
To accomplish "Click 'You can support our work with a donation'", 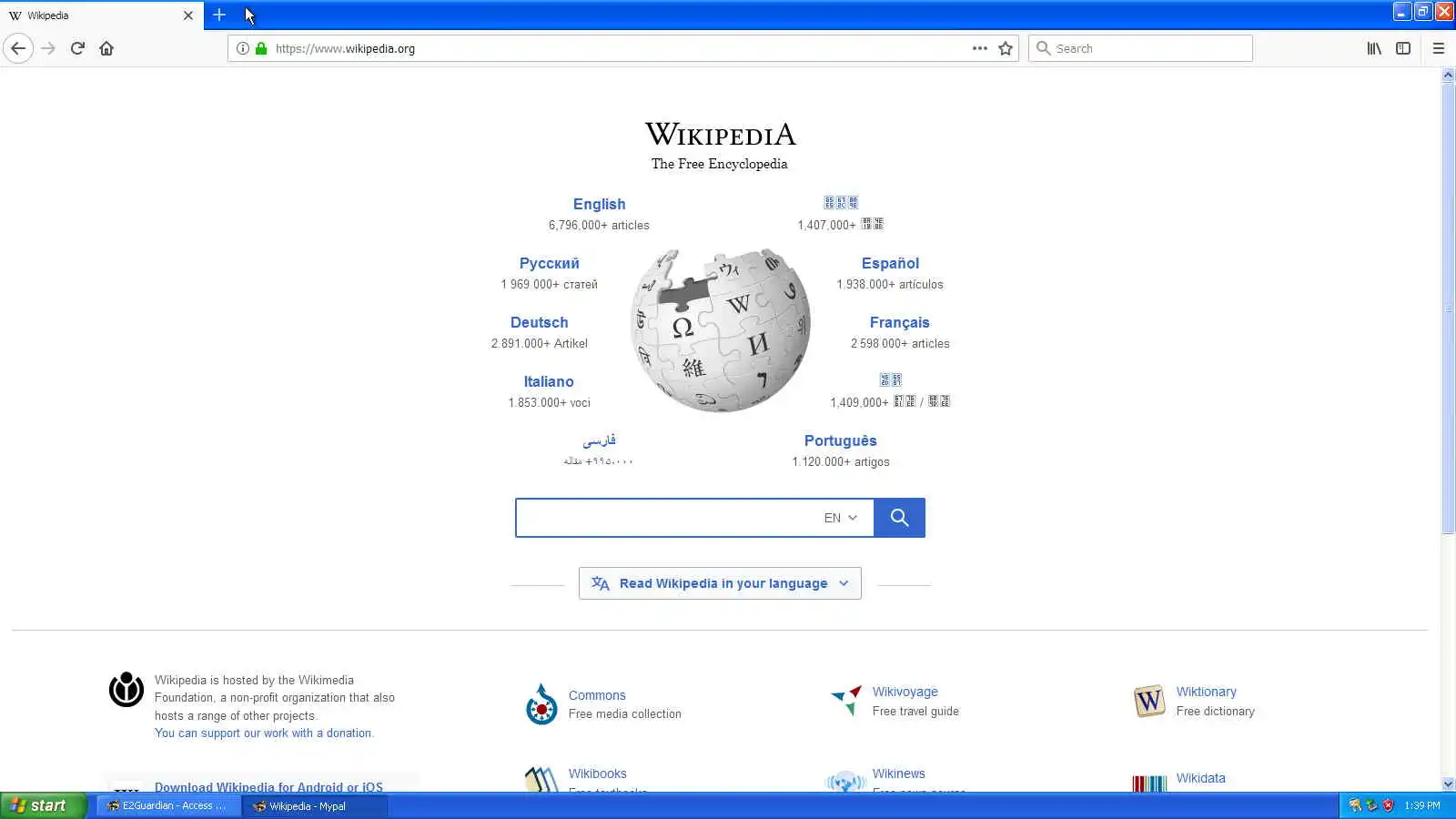I will coord(264,733).
